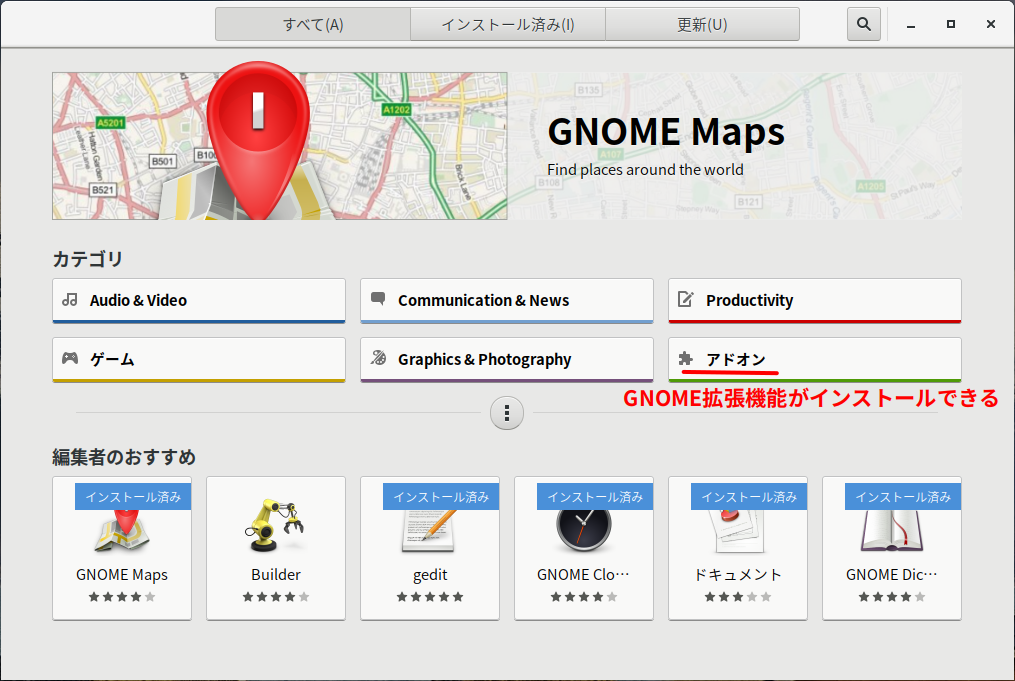Image resolution: width=1015 pixels, height=681 pixels.
Task: Open the ゲーム category
Action: coord(199,360)
